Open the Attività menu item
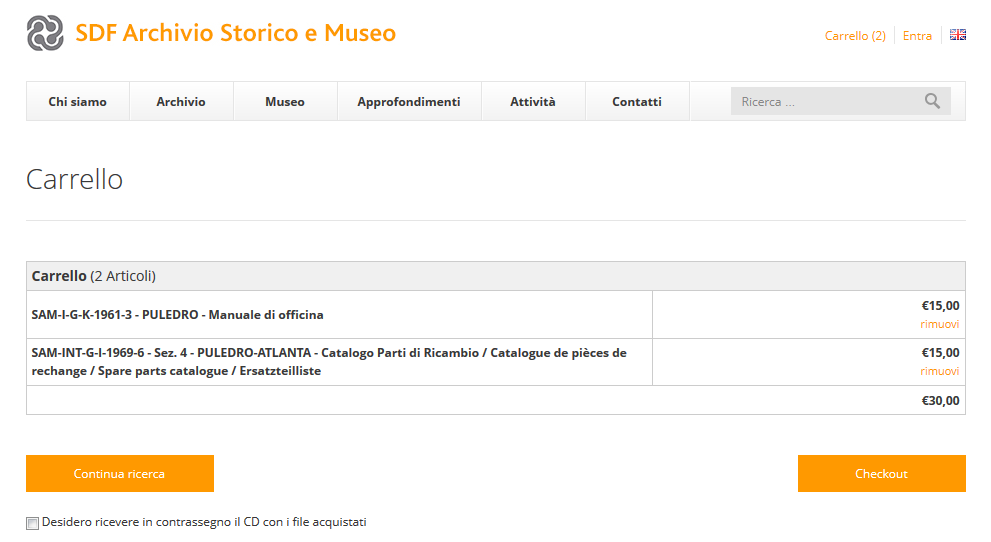This screenshot has height=542, width=991. pos(532,102)
